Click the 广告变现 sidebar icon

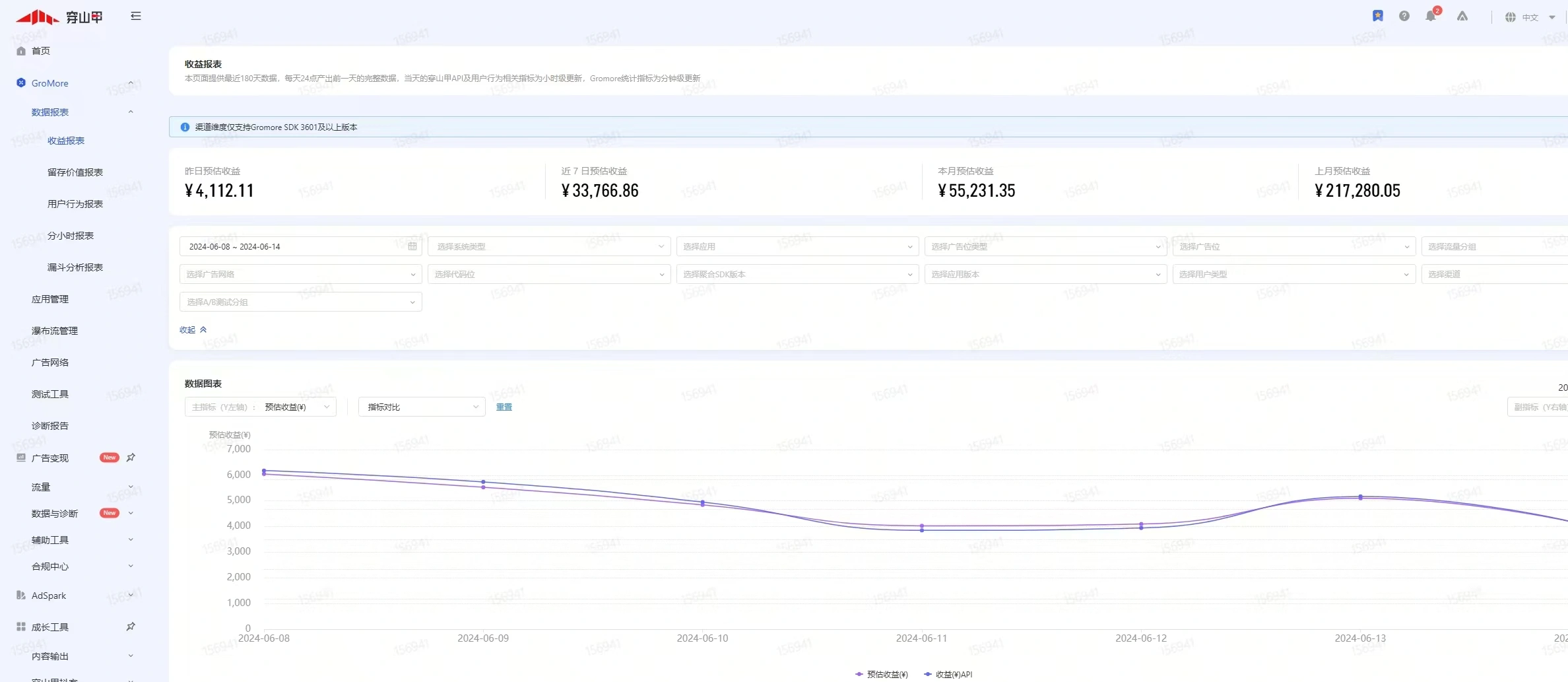coord(21,458)
